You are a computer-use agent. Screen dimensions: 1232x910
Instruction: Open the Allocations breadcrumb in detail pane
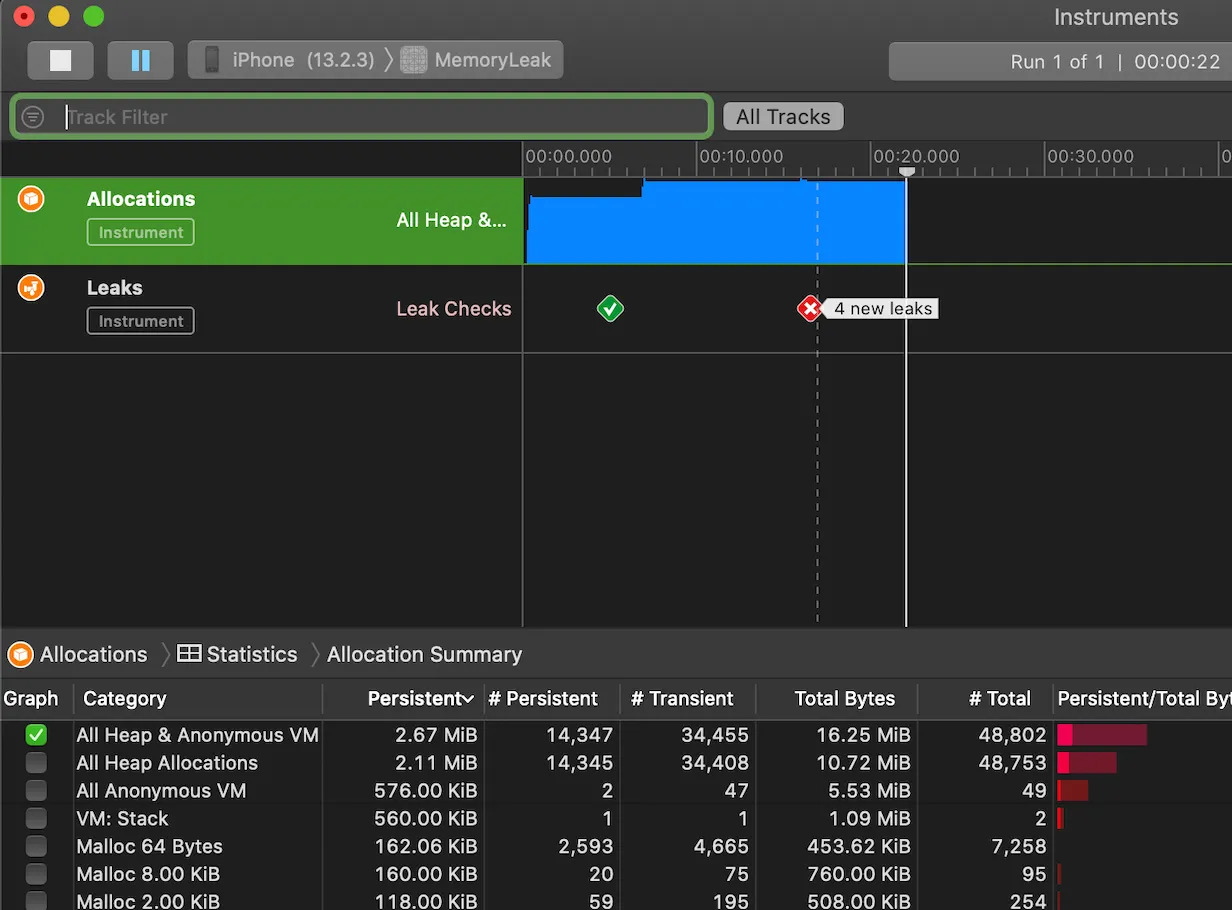pyautogui.click(x=93, y=654)
